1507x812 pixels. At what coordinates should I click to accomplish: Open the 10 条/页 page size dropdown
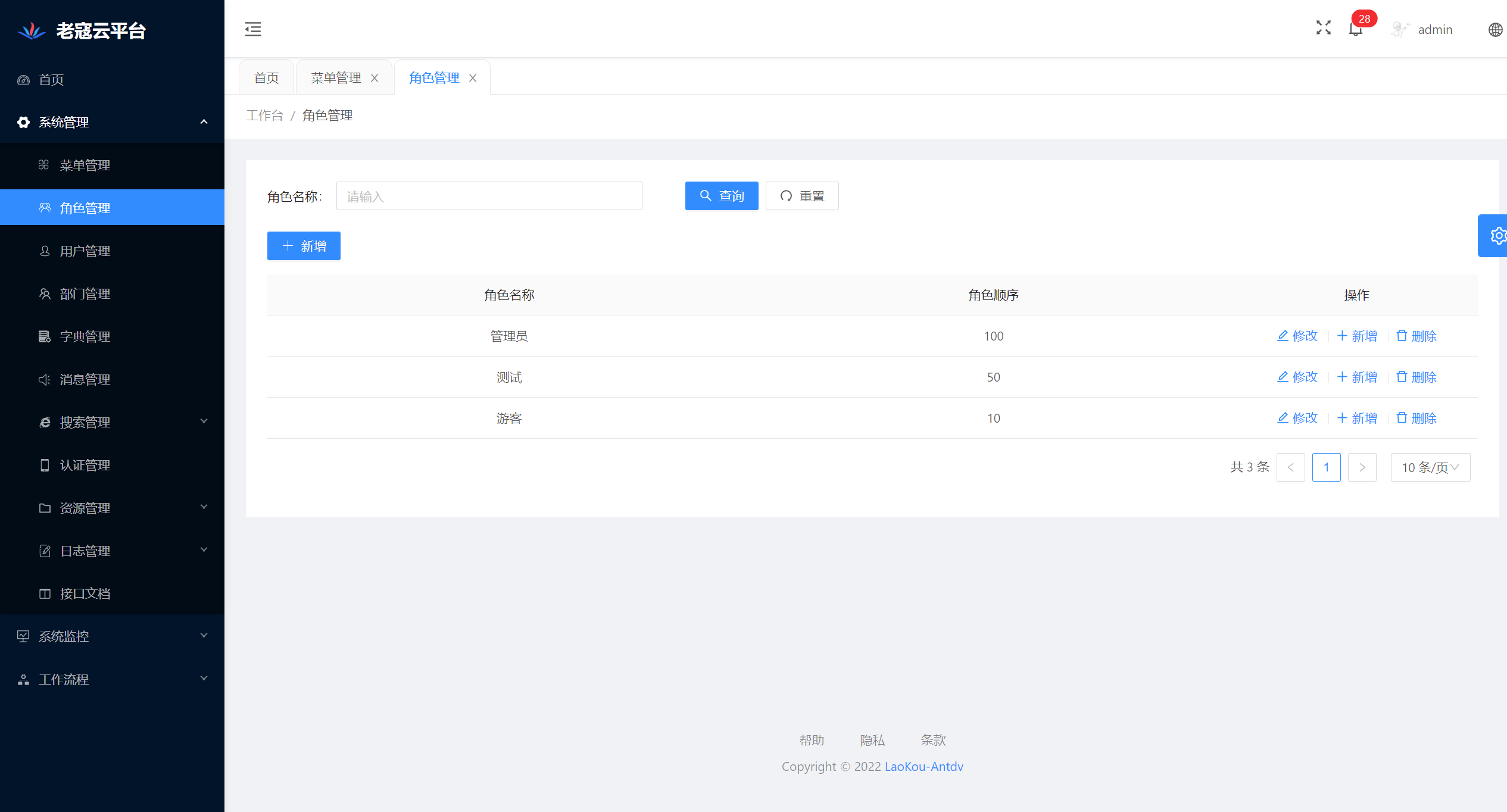(1430, 467)
